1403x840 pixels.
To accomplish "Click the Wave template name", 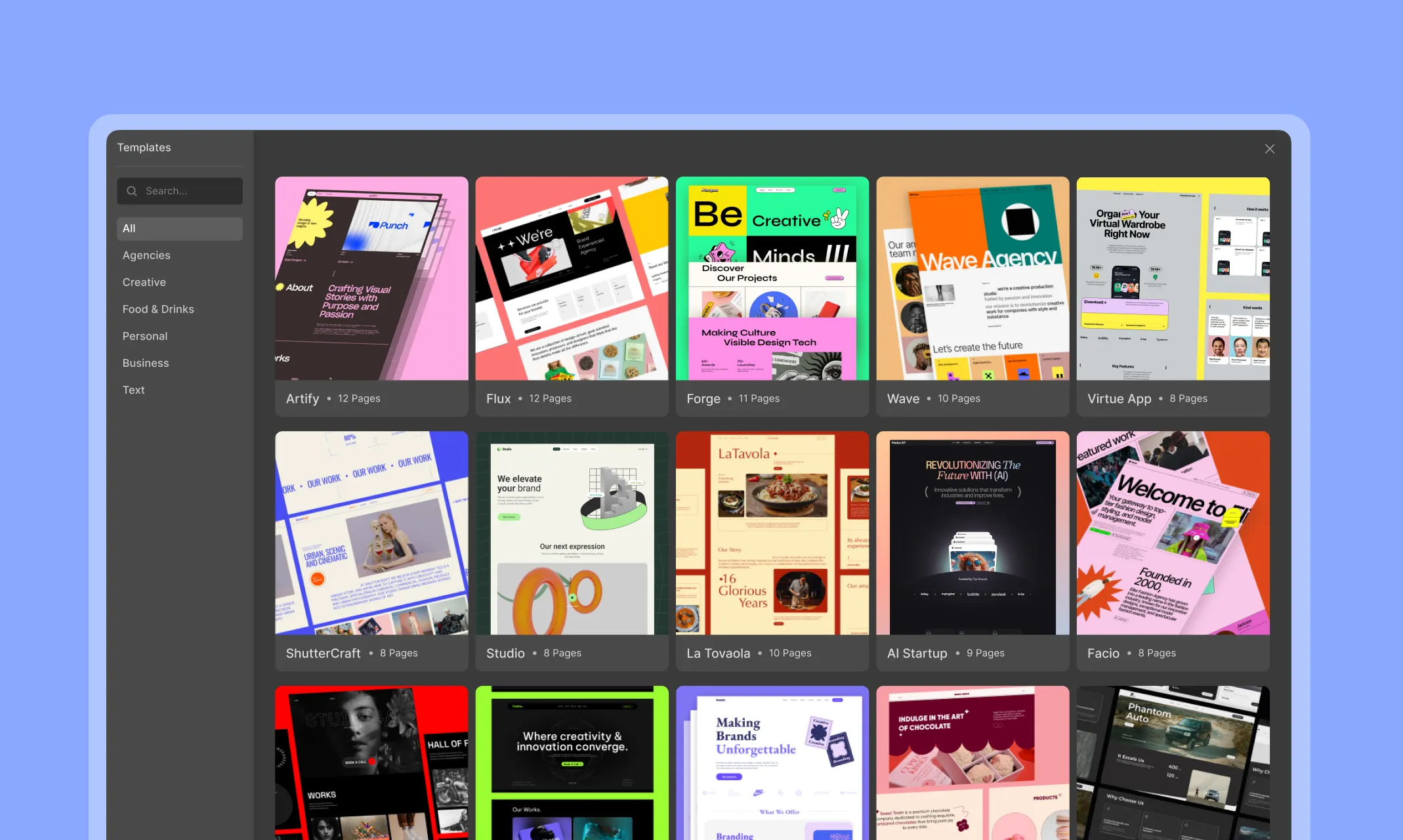I will click(x=903, y=398).
